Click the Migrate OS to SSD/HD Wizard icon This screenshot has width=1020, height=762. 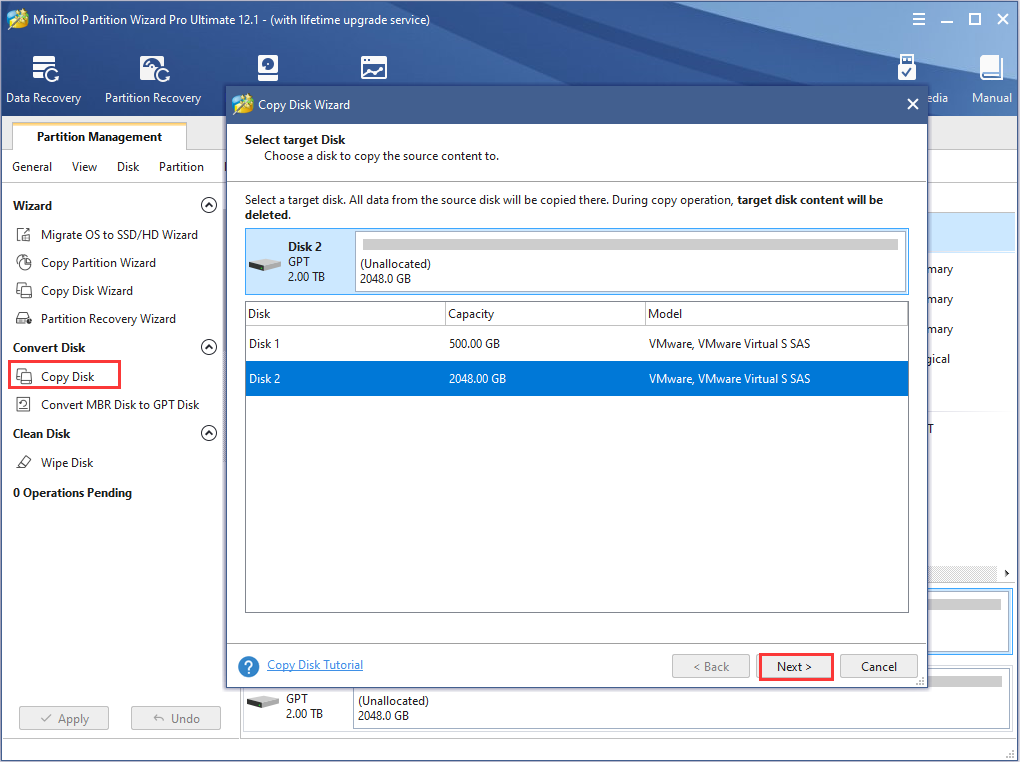point(23,234)
